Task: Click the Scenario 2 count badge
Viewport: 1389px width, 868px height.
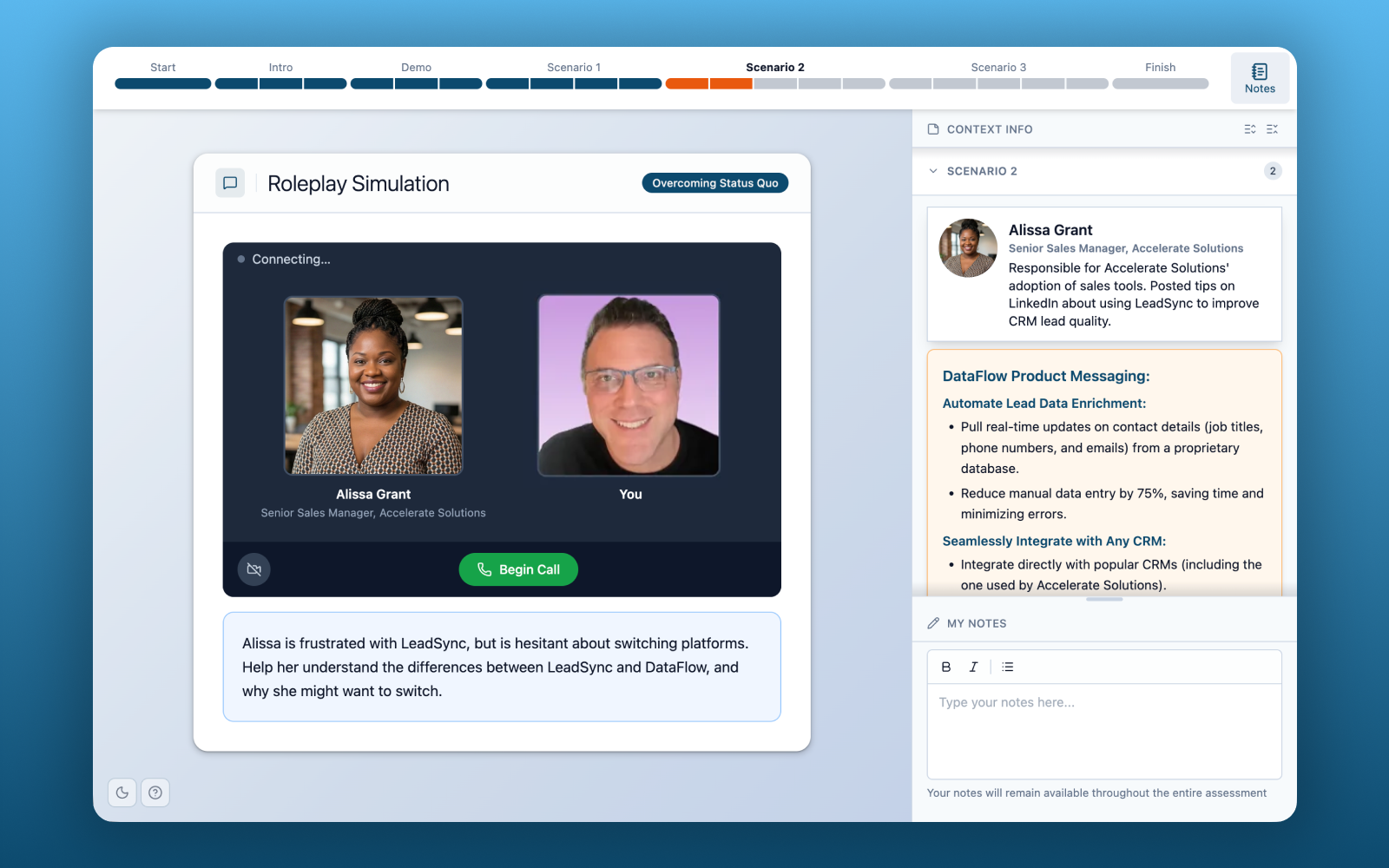Action: tap(1273, 171)
